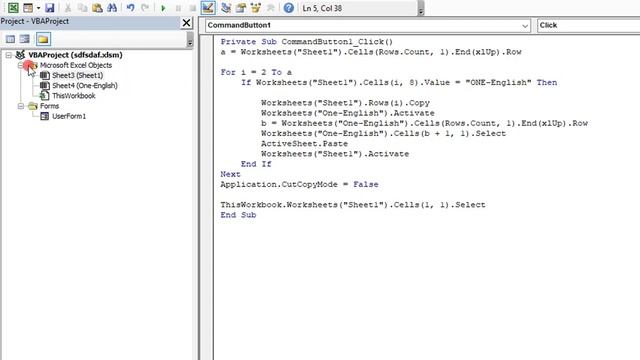Click the 'Worksheets("Sheet1").Activate' line
Screen dimensions: 640x360
point(335,154)
